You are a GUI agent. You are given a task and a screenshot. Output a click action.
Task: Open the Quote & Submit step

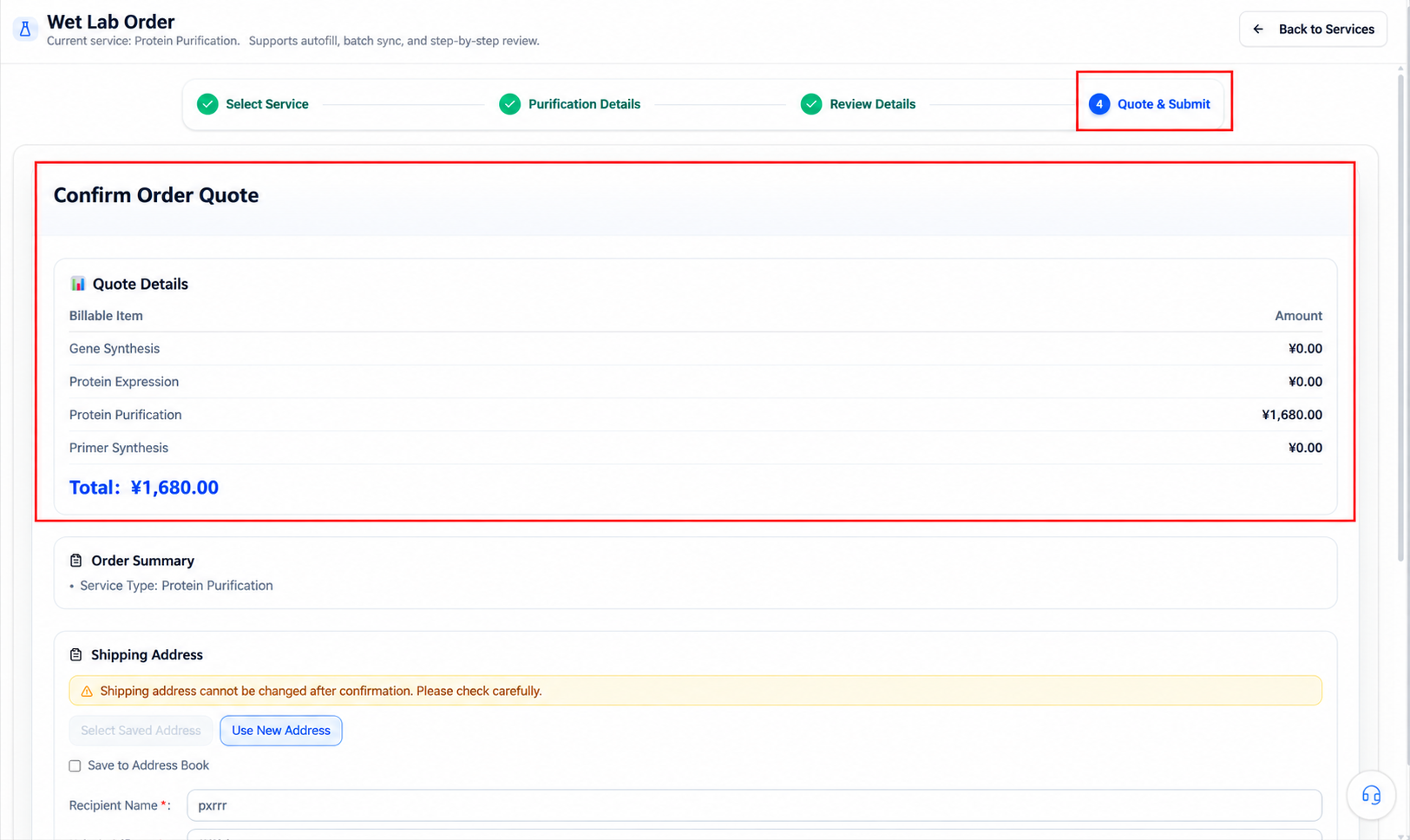[1150, 104]
